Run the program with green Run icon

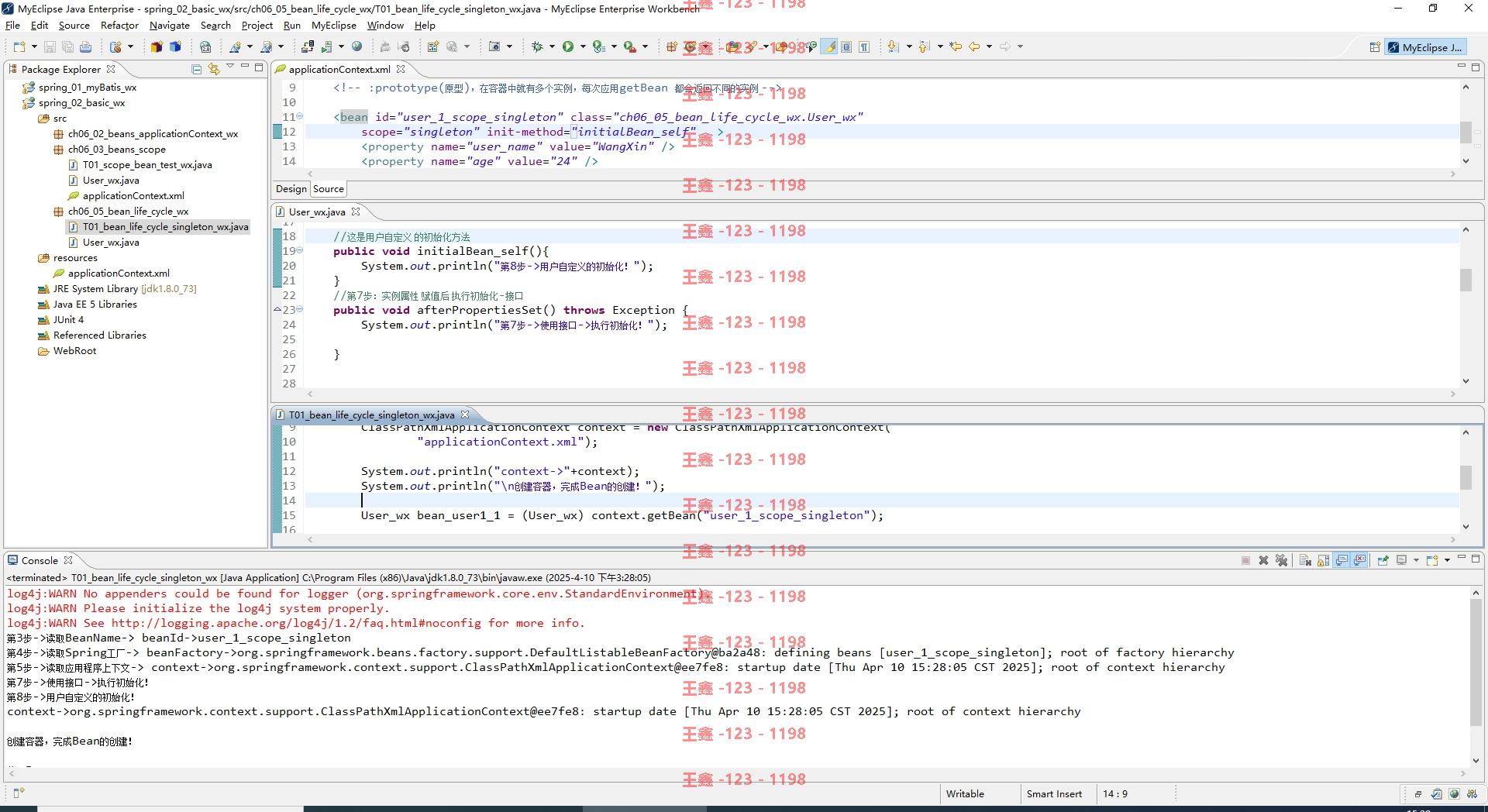click(568, 47)
